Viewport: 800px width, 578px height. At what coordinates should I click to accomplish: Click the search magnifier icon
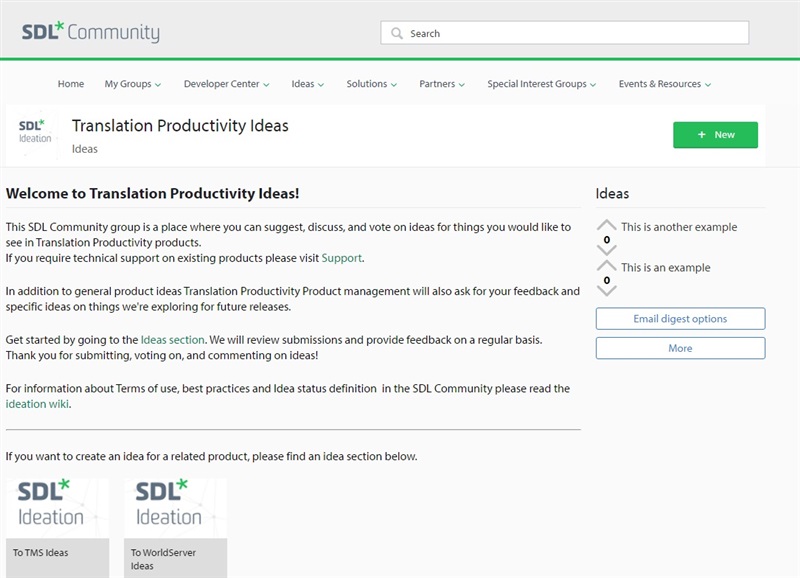396,33
